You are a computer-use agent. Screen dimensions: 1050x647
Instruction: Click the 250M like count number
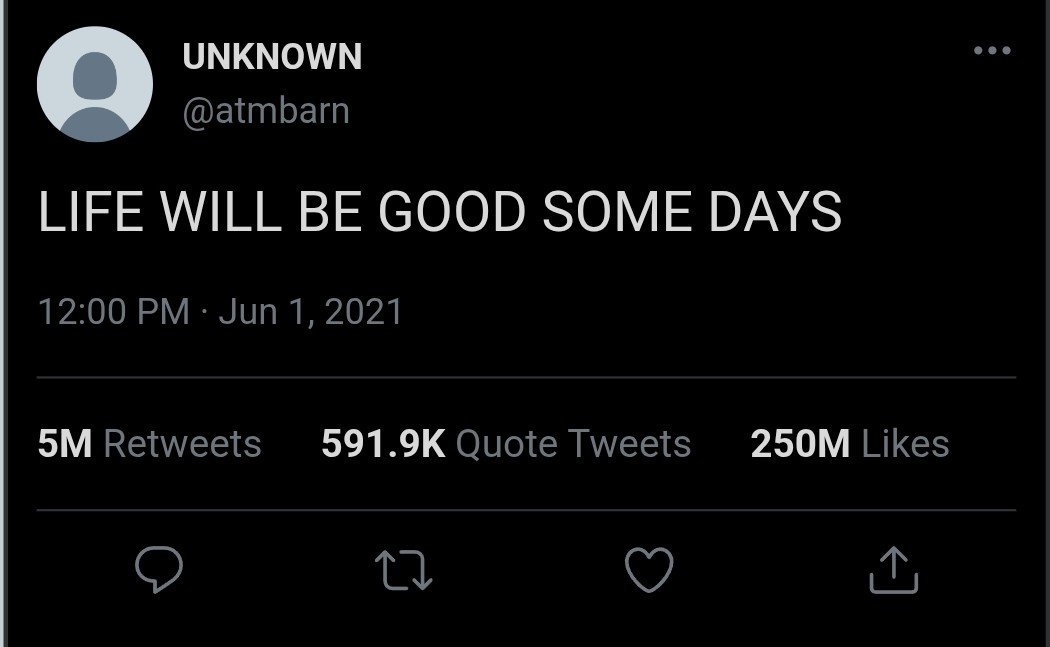[800, 443]
